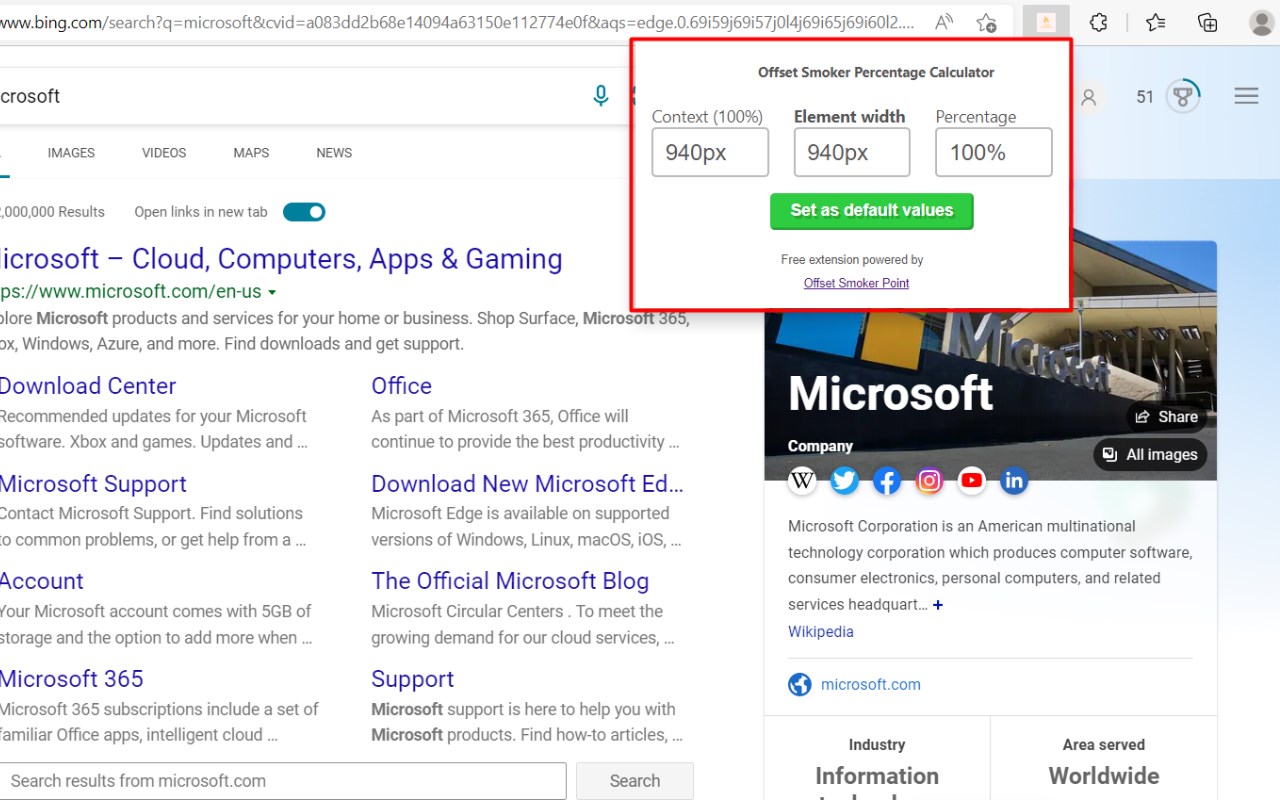Open Microsoft's YouTube channel icon
The width and height of the screenshot is (1280, 800).
pos(971,481)
